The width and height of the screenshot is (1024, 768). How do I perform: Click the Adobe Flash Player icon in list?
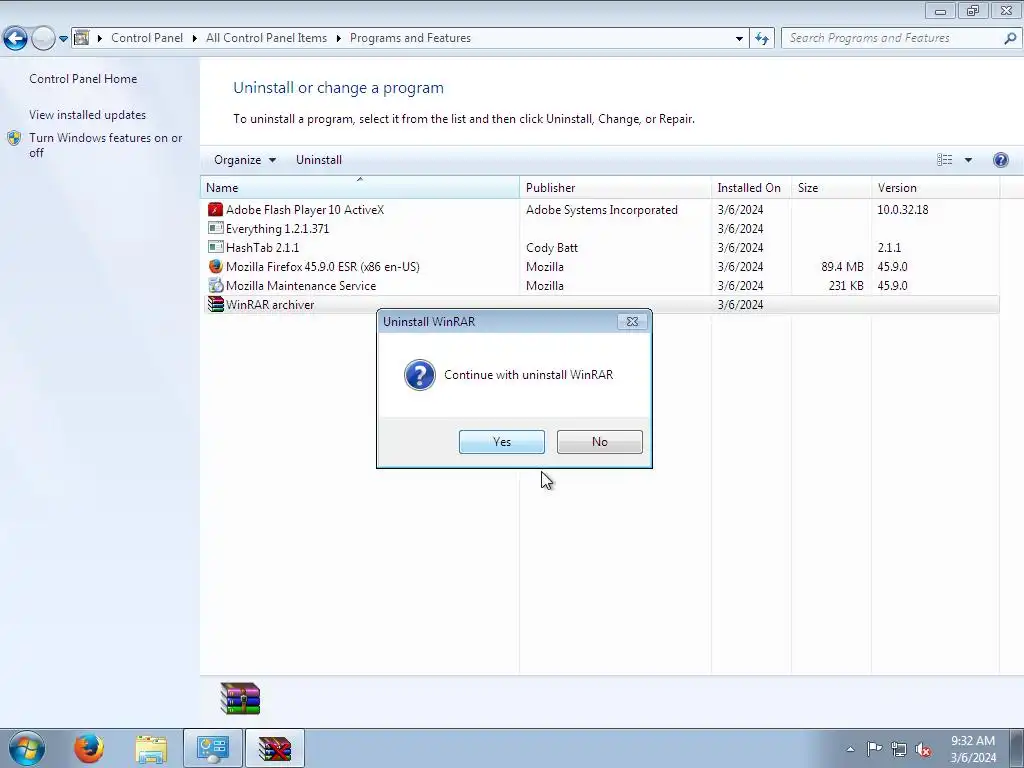(x=216, y=210)
